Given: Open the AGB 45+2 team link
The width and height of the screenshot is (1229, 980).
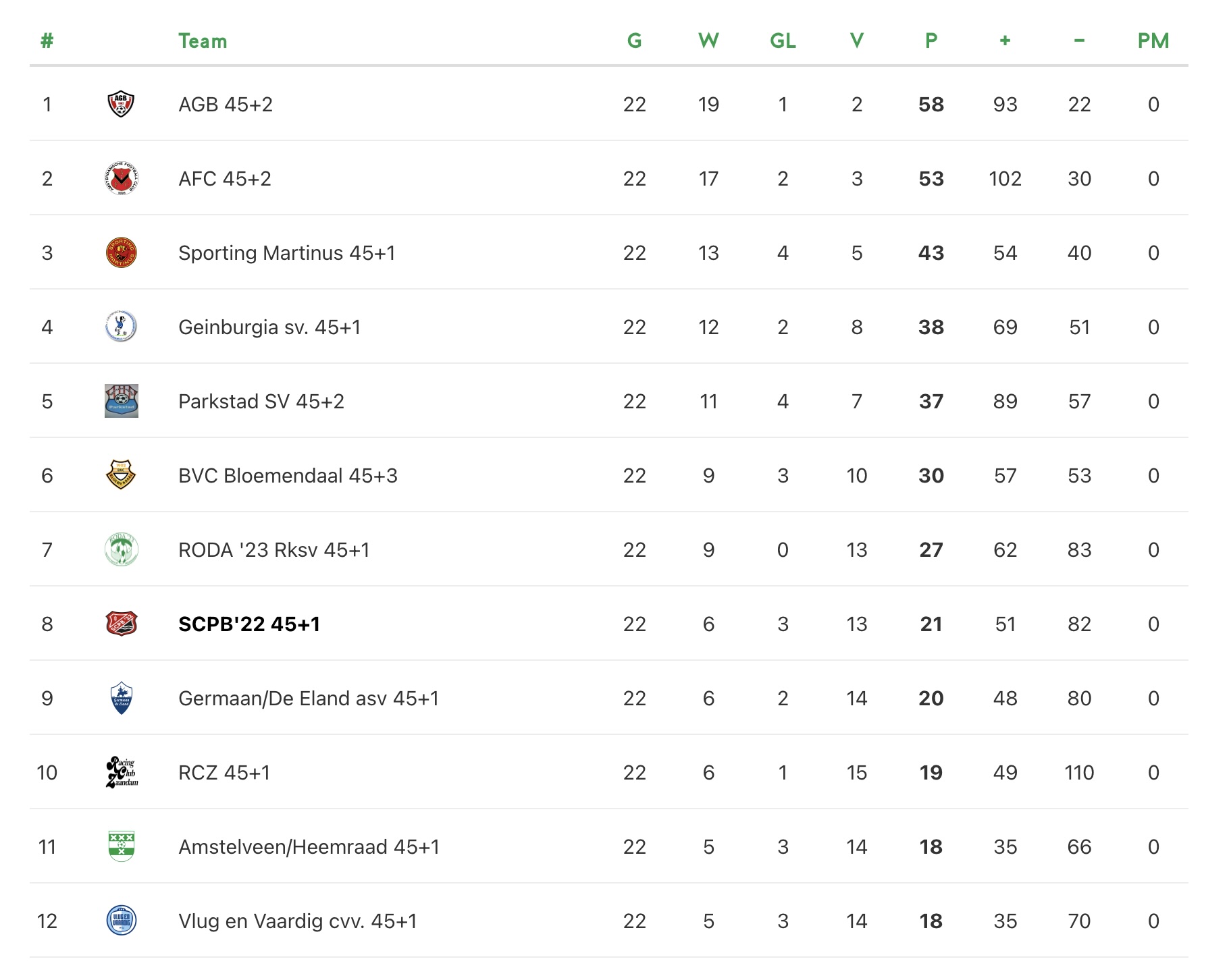Looking at the screenshot, I should [x=226, y=105].
